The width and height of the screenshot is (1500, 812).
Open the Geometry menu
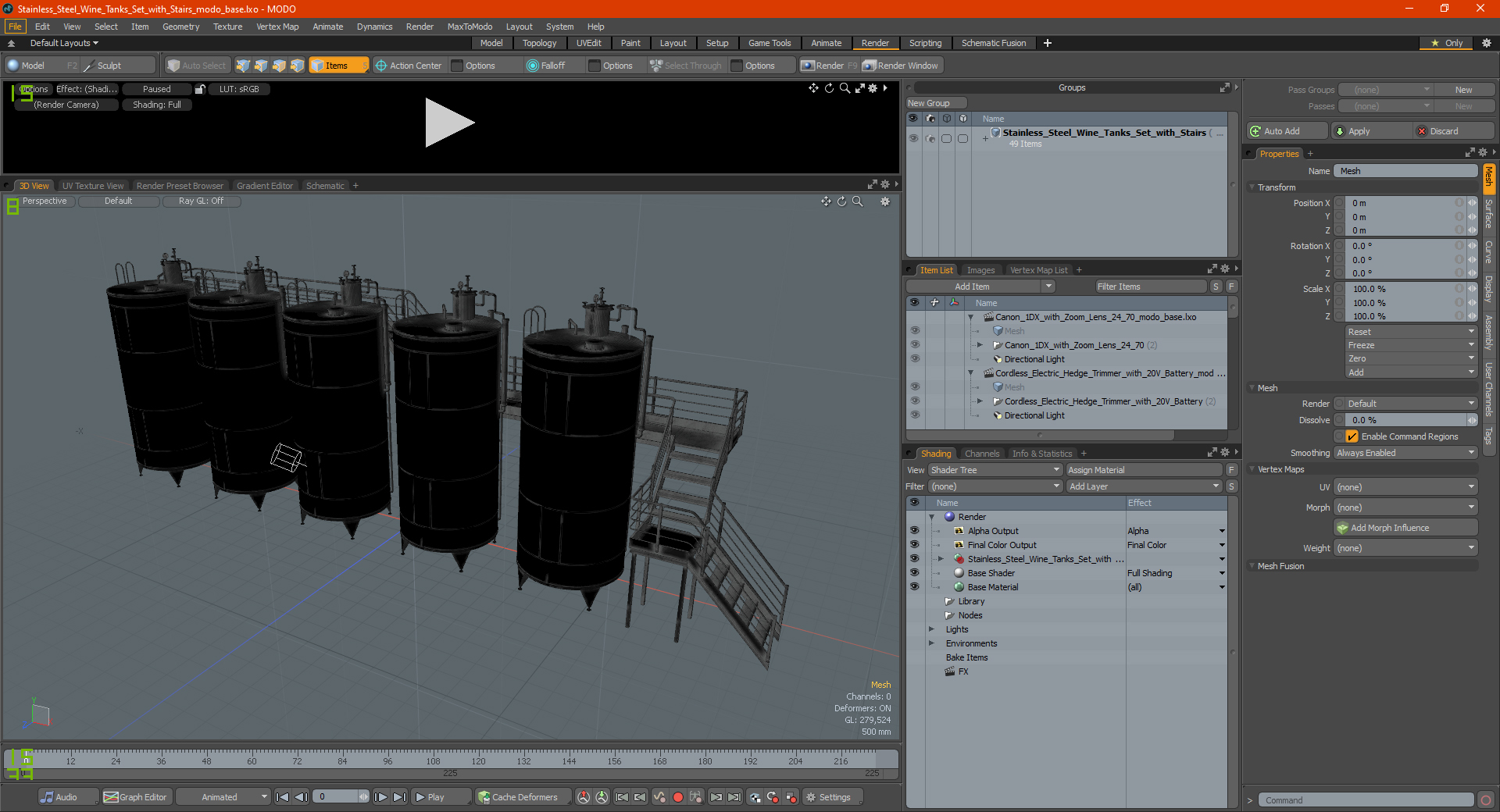(180, 27)
